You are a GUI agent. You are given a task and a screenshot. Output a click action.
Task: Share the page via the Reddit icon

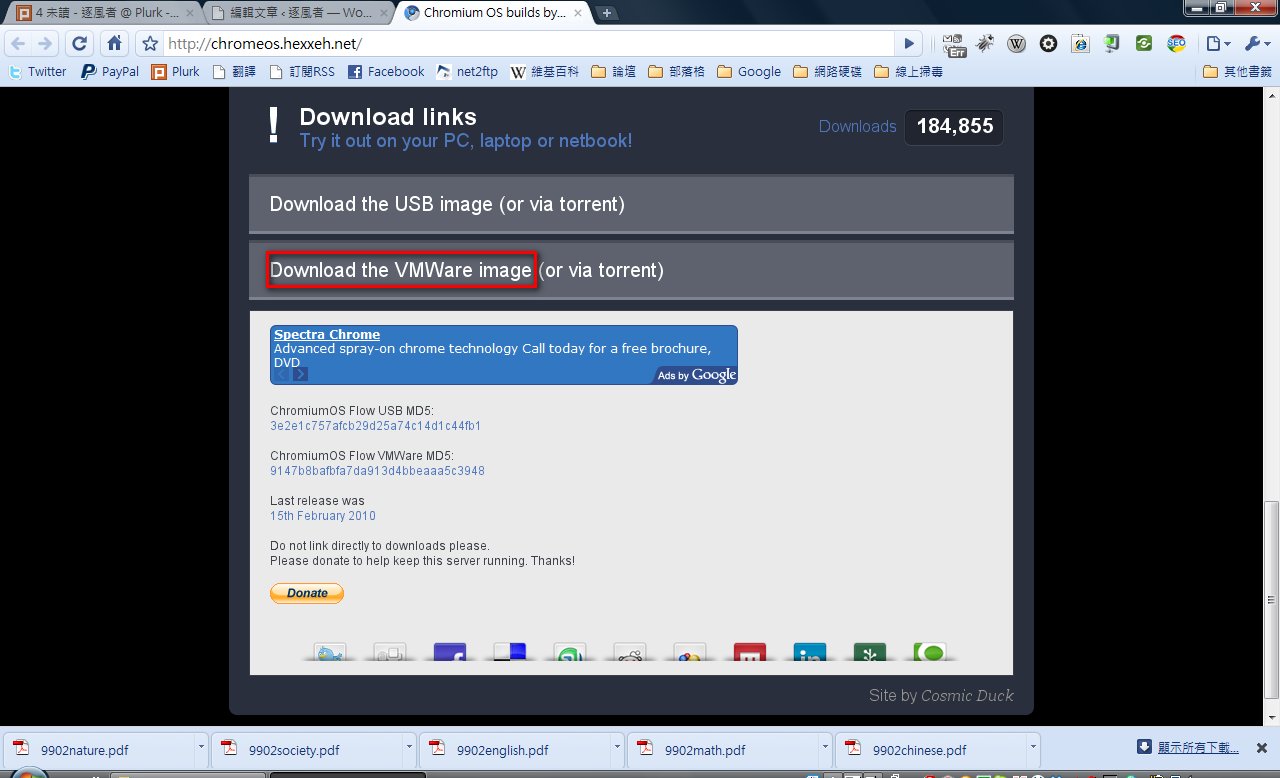(630, 652)
